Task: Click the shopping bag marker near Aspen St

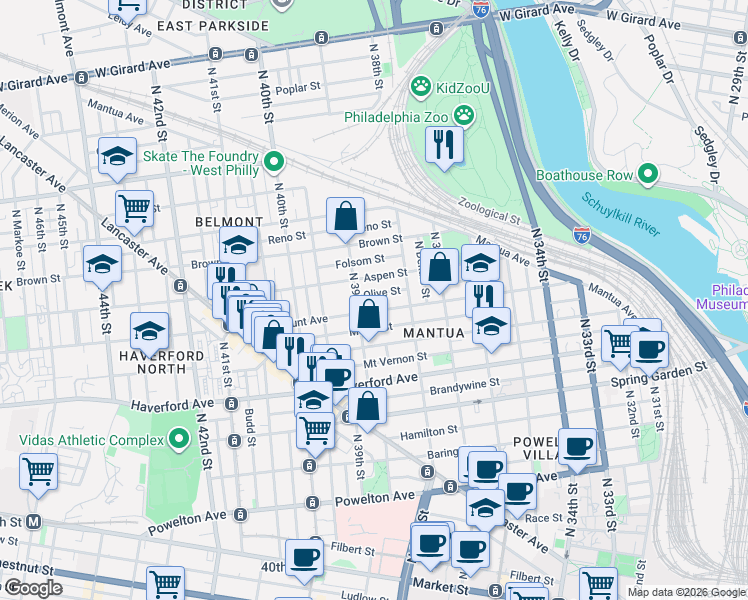Action: [x=439, y=266]
